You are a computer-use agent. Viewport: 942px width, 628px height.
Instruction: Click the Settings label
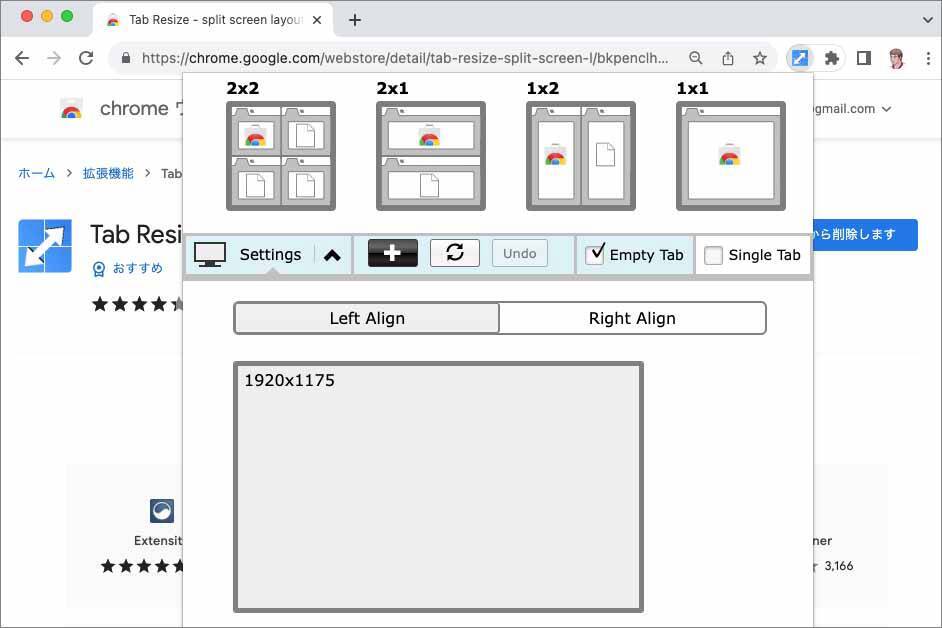click(270, 255)
